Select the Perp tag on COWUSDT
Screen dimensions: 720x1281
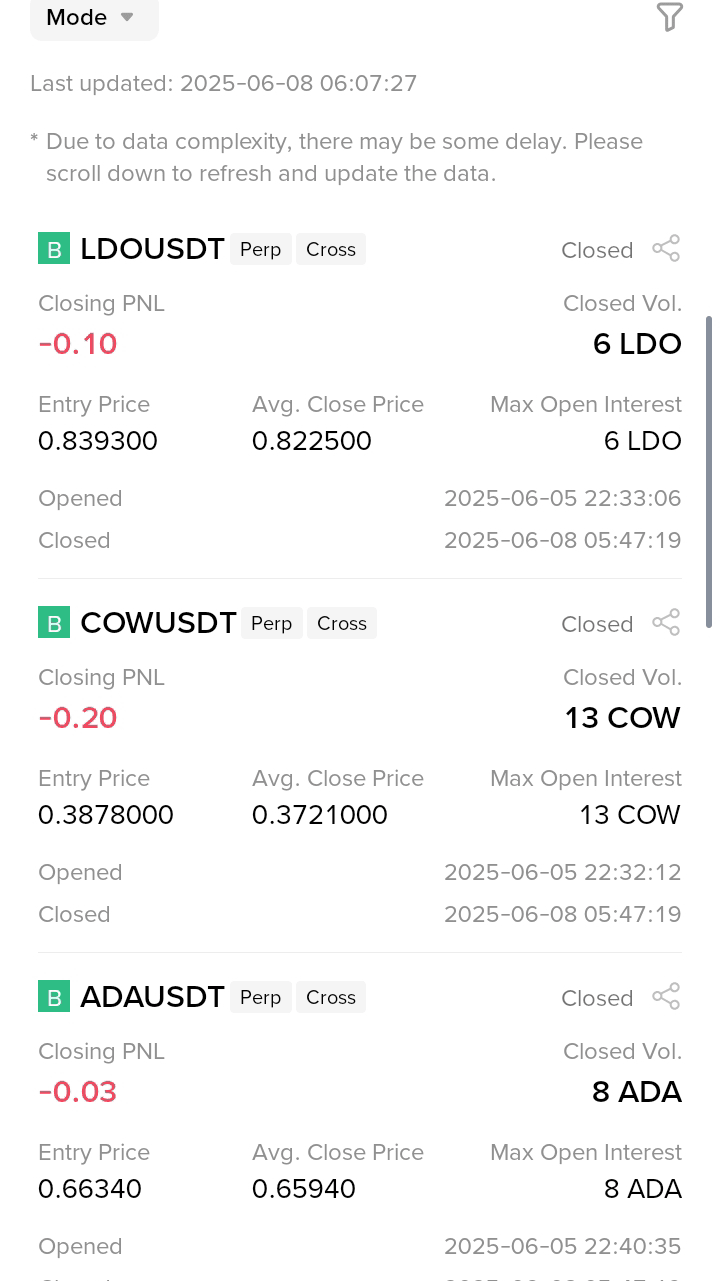pos(272,623)
